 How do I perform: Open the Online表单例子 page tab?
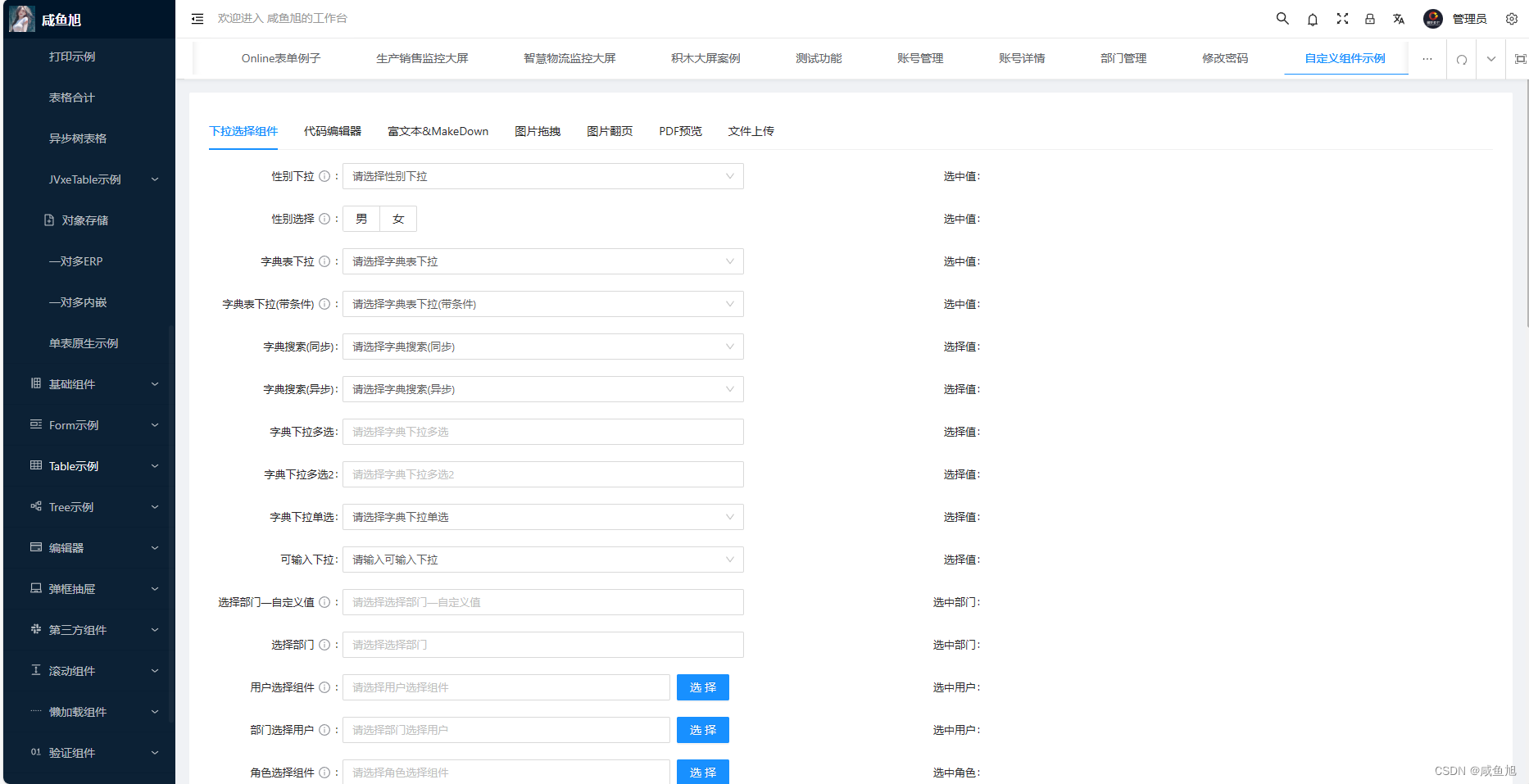[281, 59]
